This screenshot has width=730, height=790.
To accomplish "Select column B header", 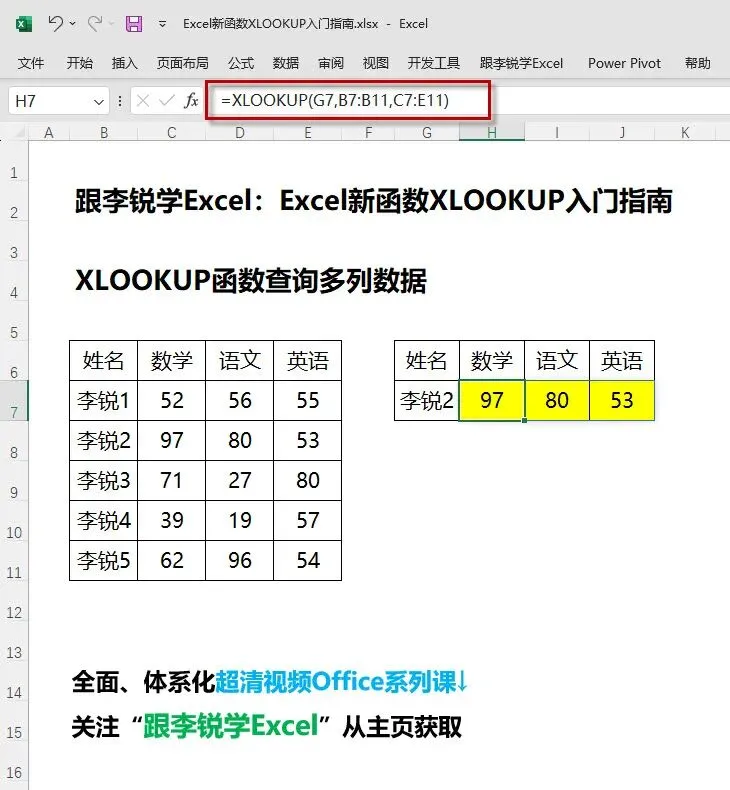I will click(x=104, y=133).
